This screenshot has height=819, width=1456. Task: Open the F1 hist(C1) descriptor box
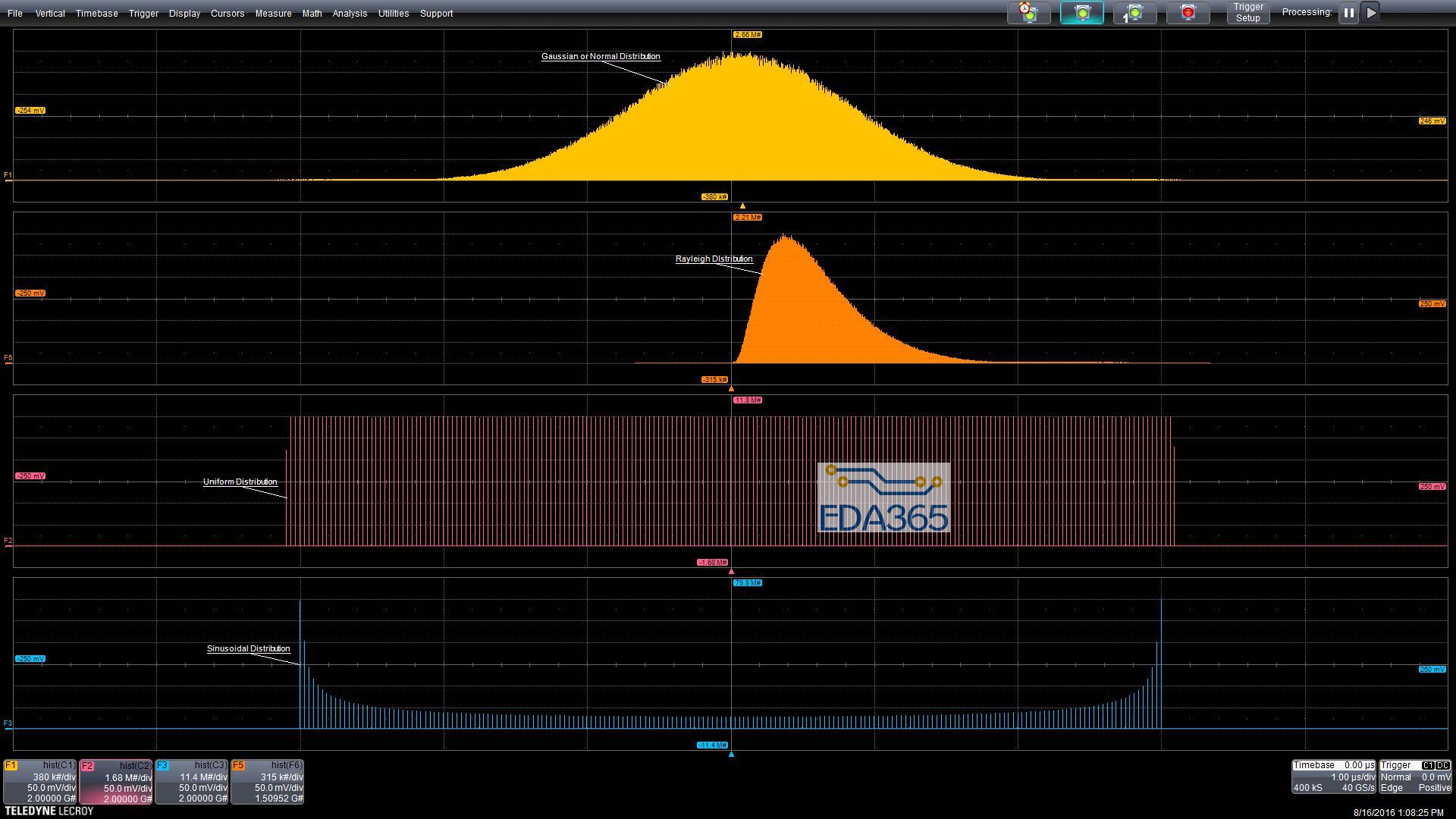coord(40,782)
